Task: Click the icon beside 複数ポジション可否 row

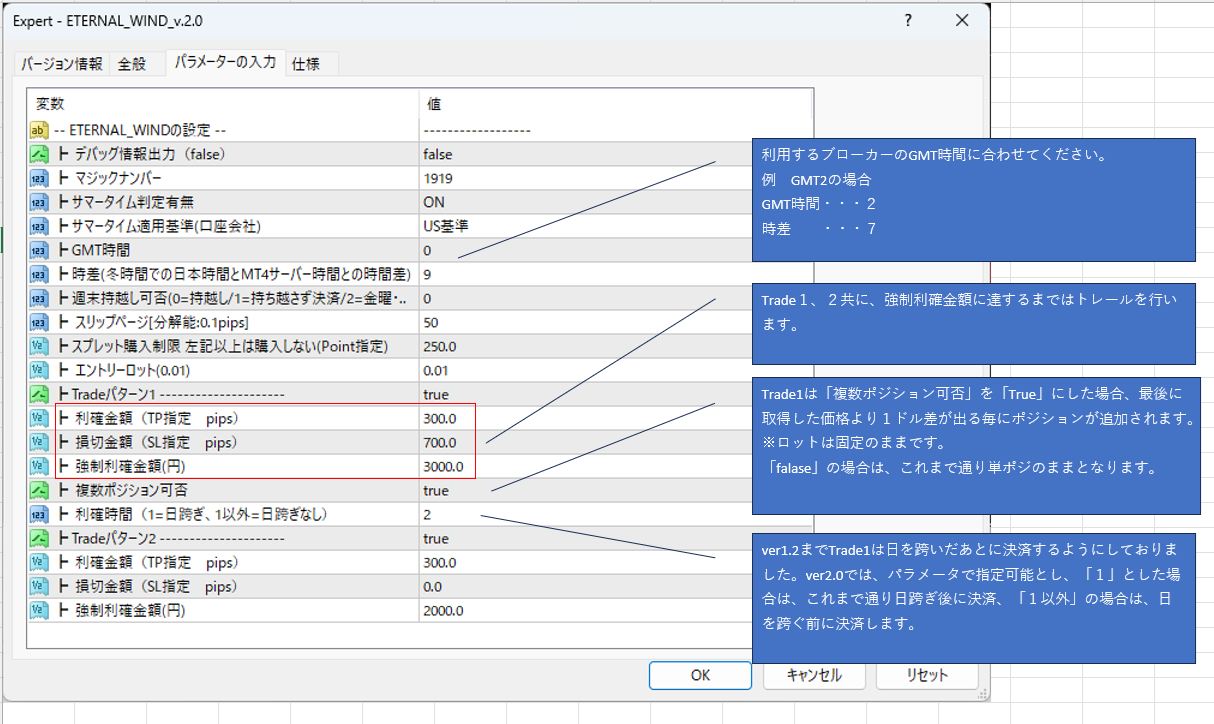Action: coord(39,490)
